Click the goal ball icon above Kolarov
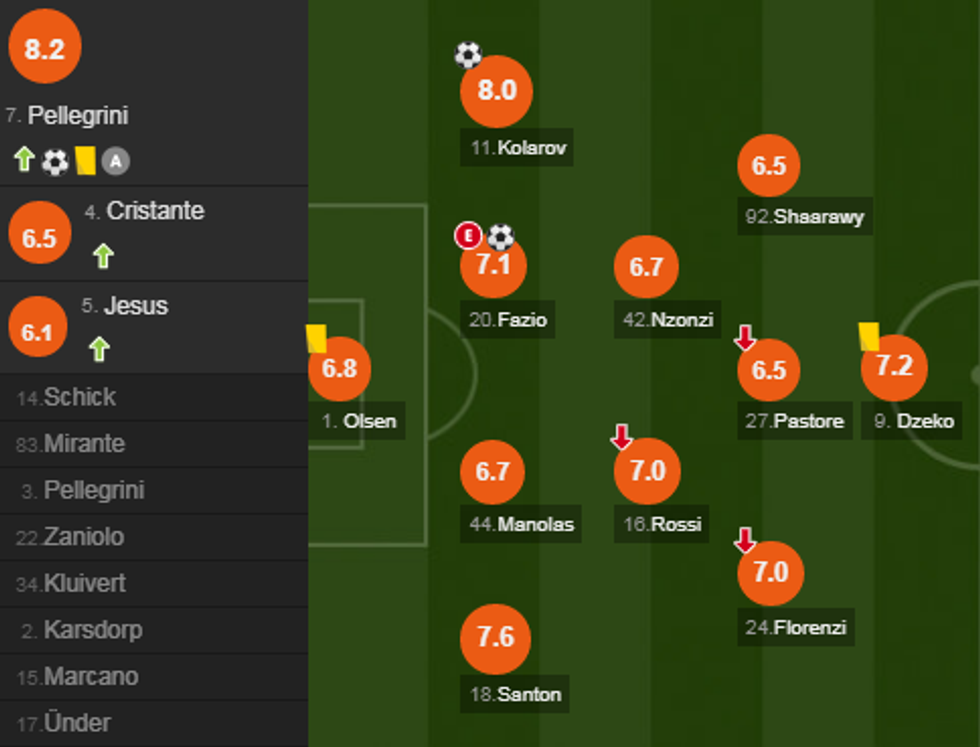Viewport: 980px width, 747px height. (x=468, y=55)
